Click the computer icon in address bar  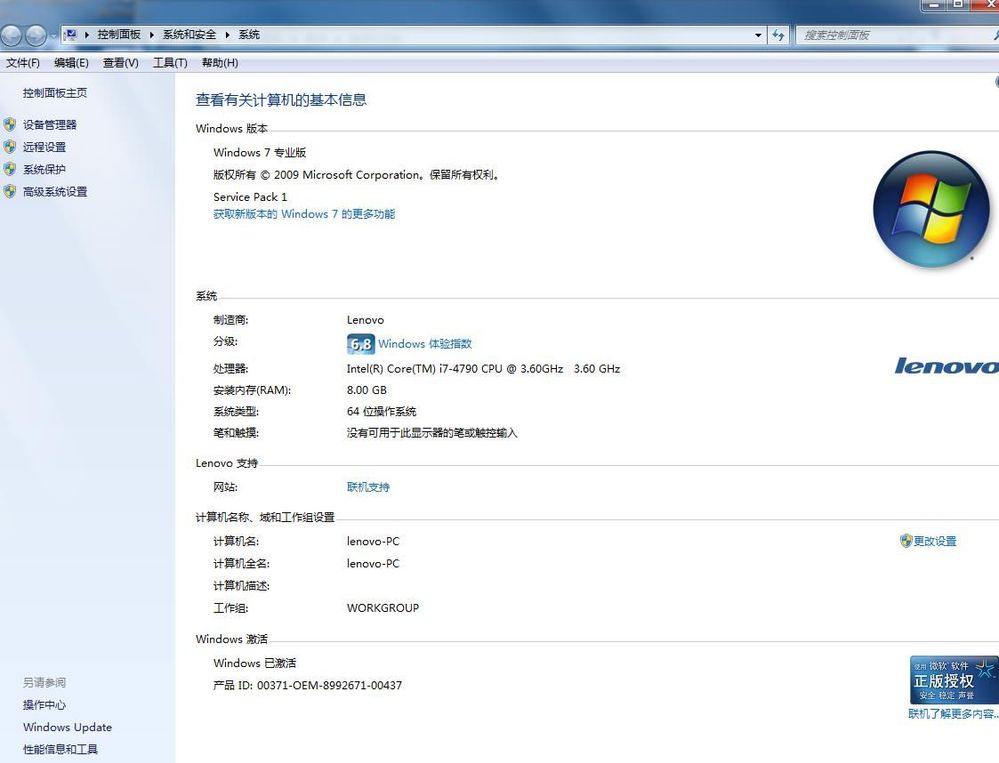point(71,34)
